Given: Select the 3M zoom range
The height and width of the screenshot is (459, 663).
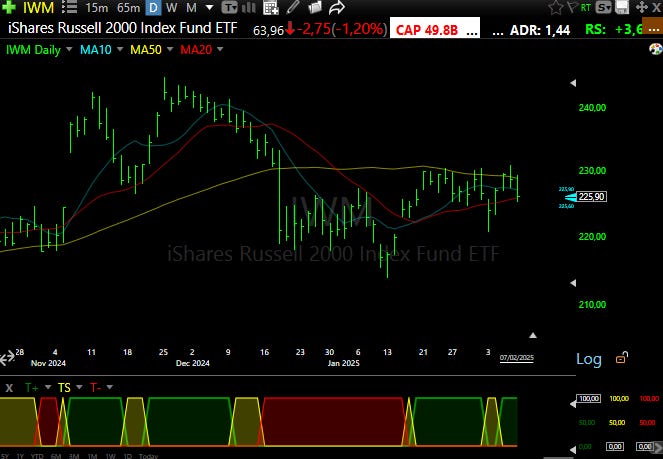Looking at the screenshot, I should coord(74,456).
